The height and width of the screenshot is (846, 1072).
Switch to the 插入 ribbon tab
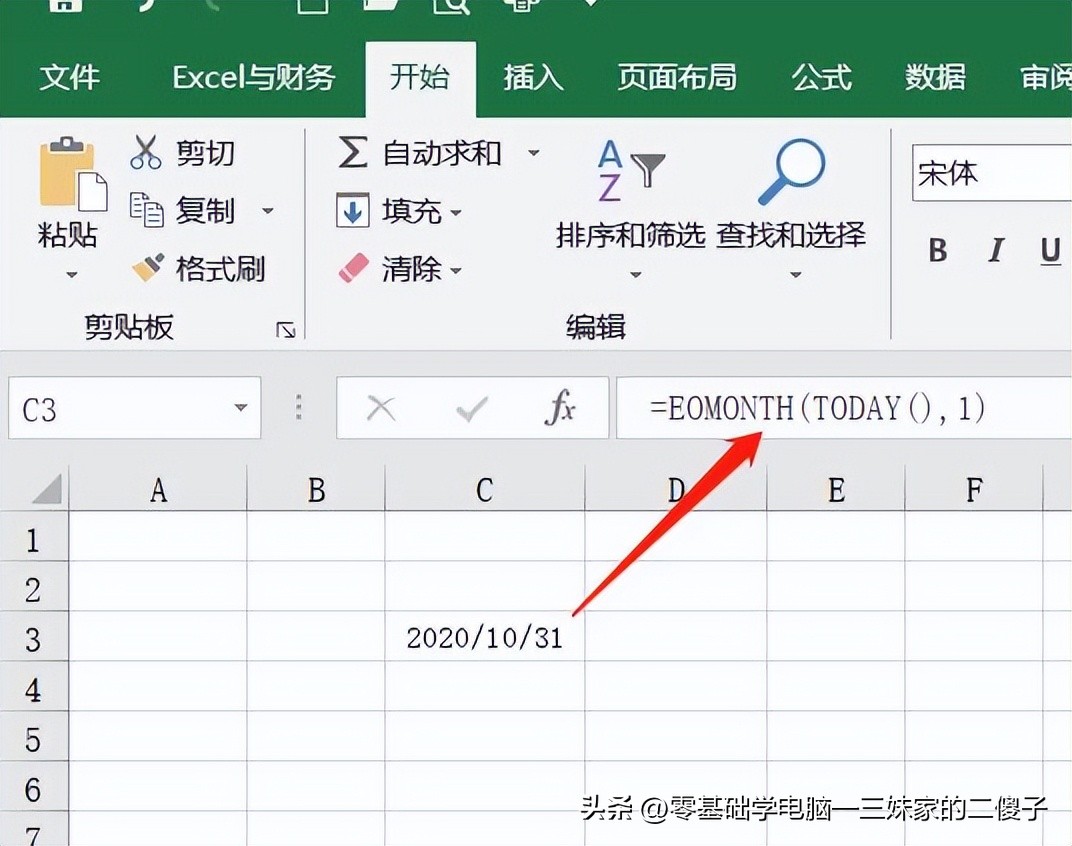(533, 77)
